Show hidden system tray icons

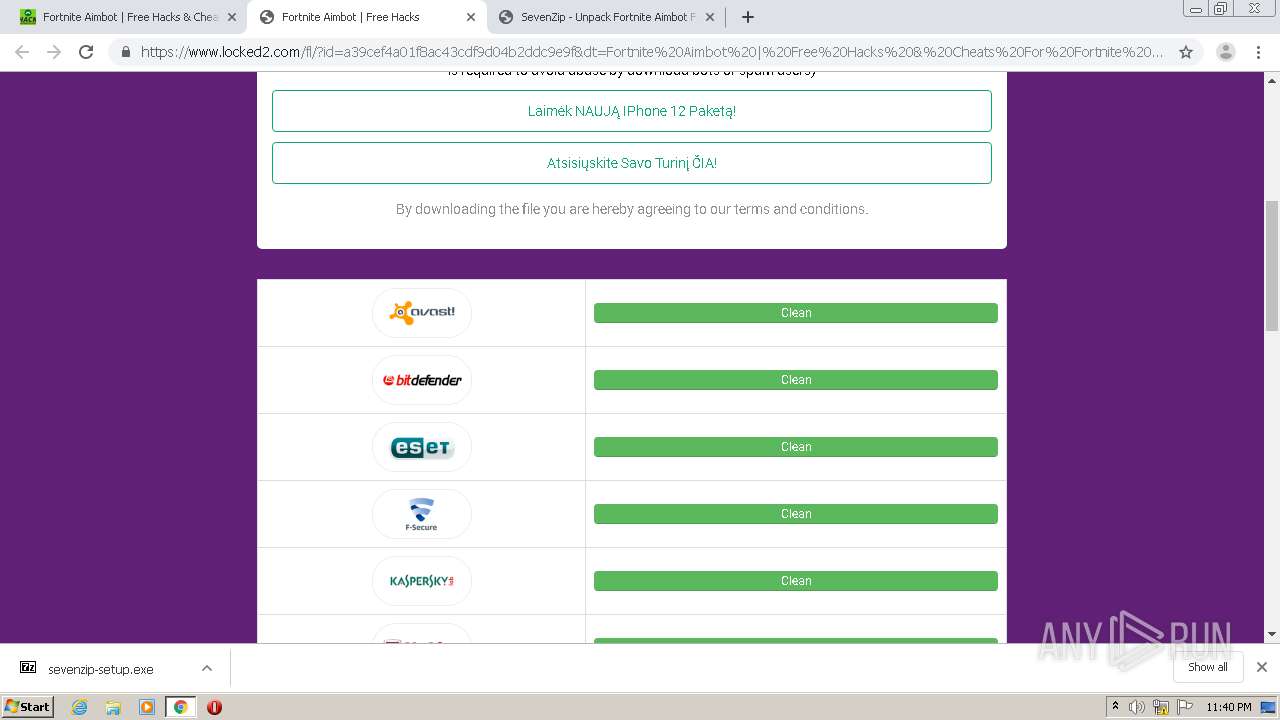tap(1115, 707)
